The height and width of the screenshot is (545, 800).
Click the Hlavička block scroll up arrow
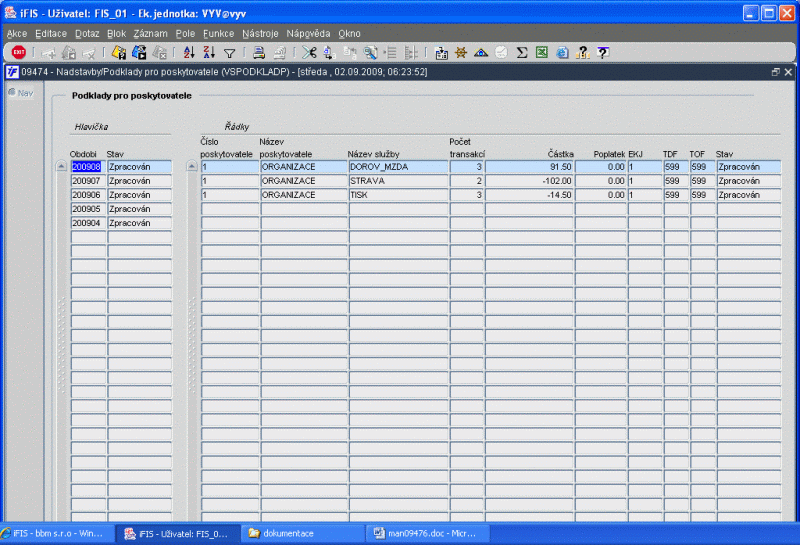coord(61,166)
